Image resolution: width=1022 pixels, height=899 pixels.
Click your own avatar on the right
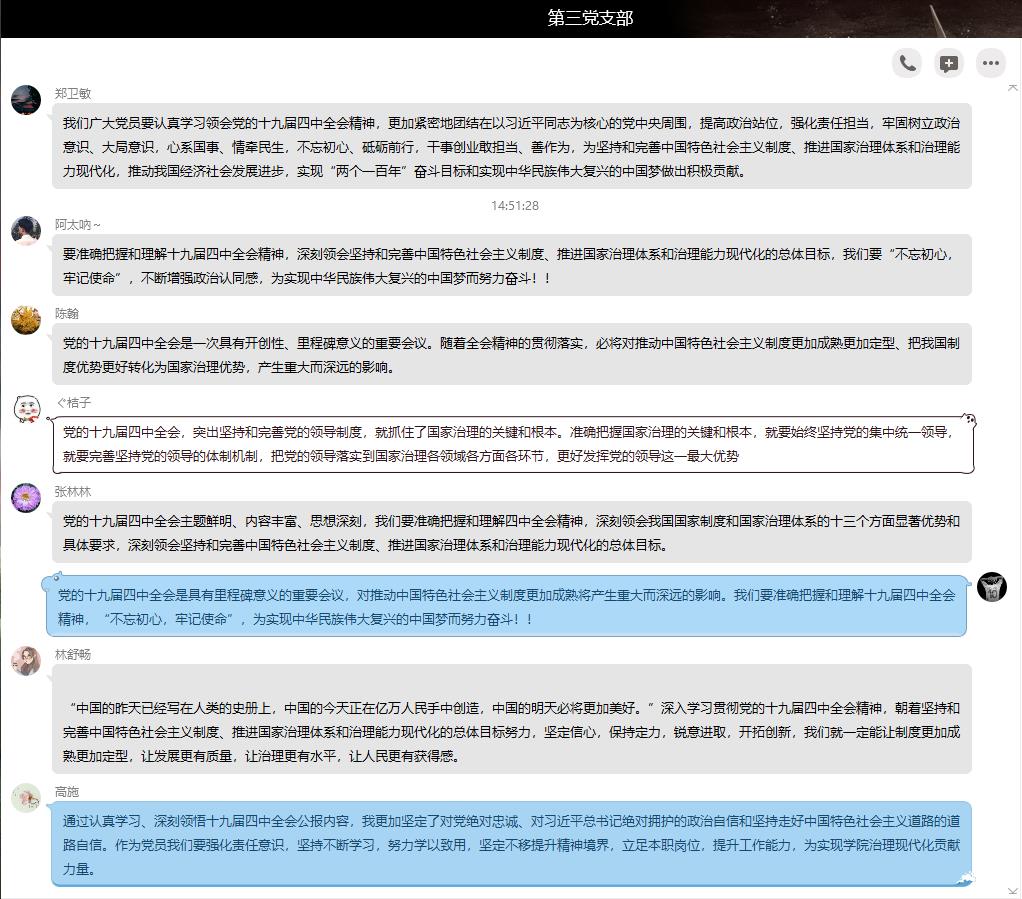(x=991, y=587)
